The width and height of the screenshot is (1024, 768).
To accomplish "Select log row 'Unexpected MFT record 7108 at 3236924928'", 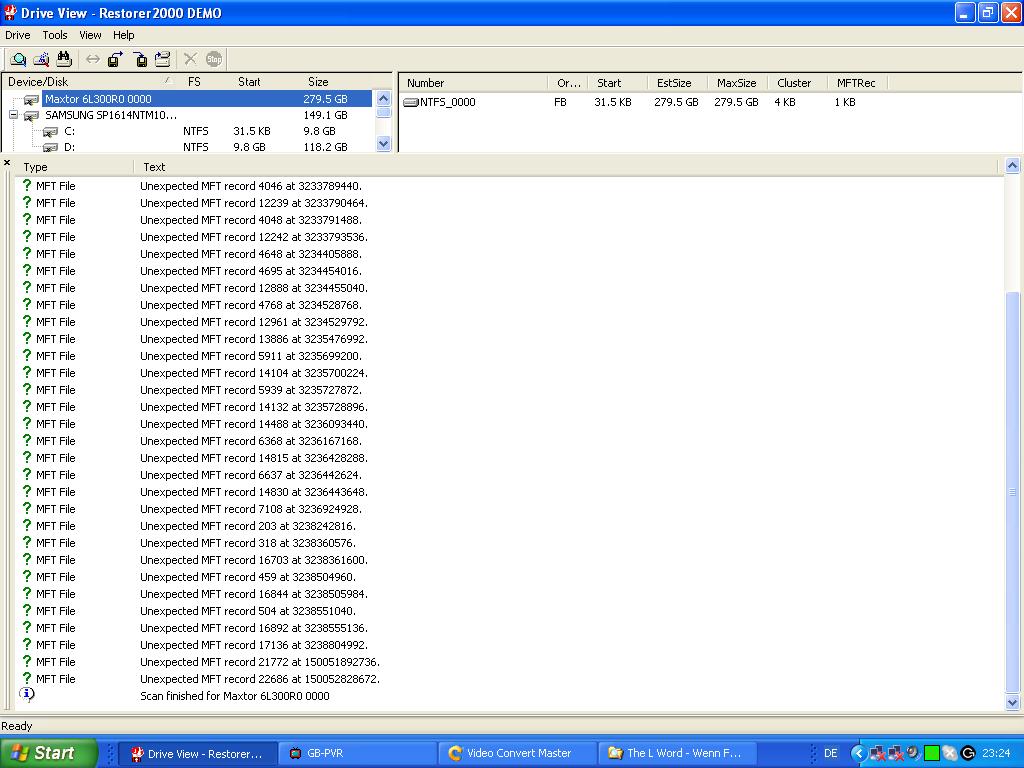I will point(251,509).
